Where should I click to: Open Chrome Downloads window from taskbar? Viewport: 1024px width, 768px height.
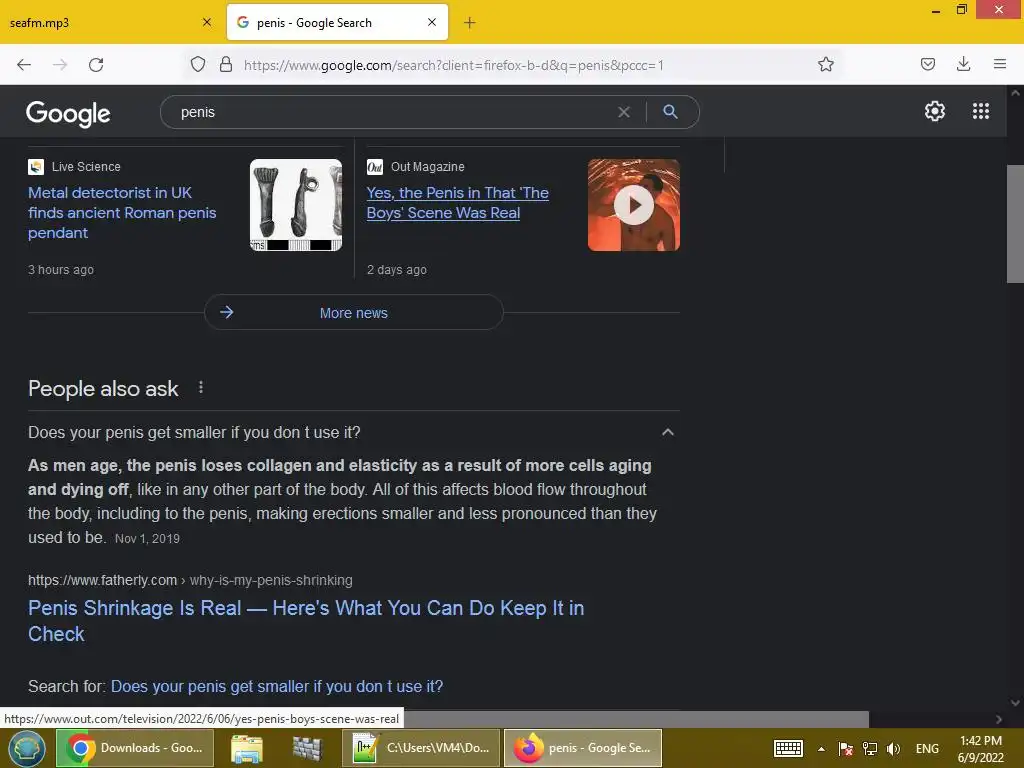(135, 748)
